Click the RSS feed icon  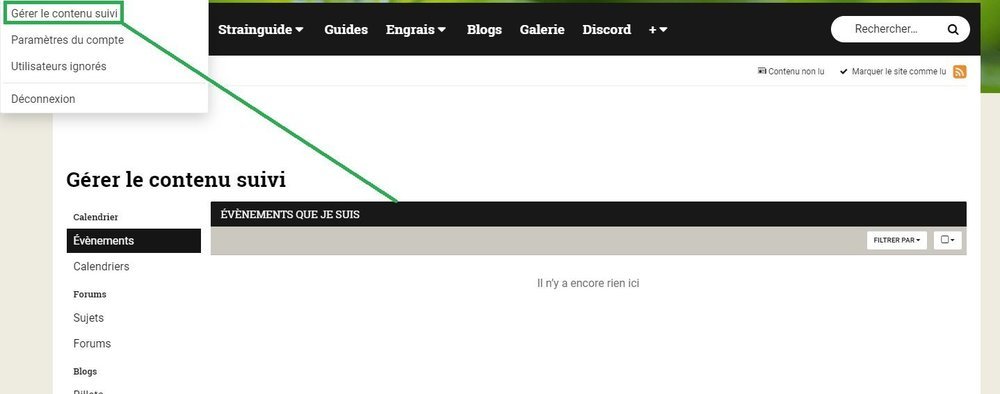pyautogui.click(x=959, y=71)
